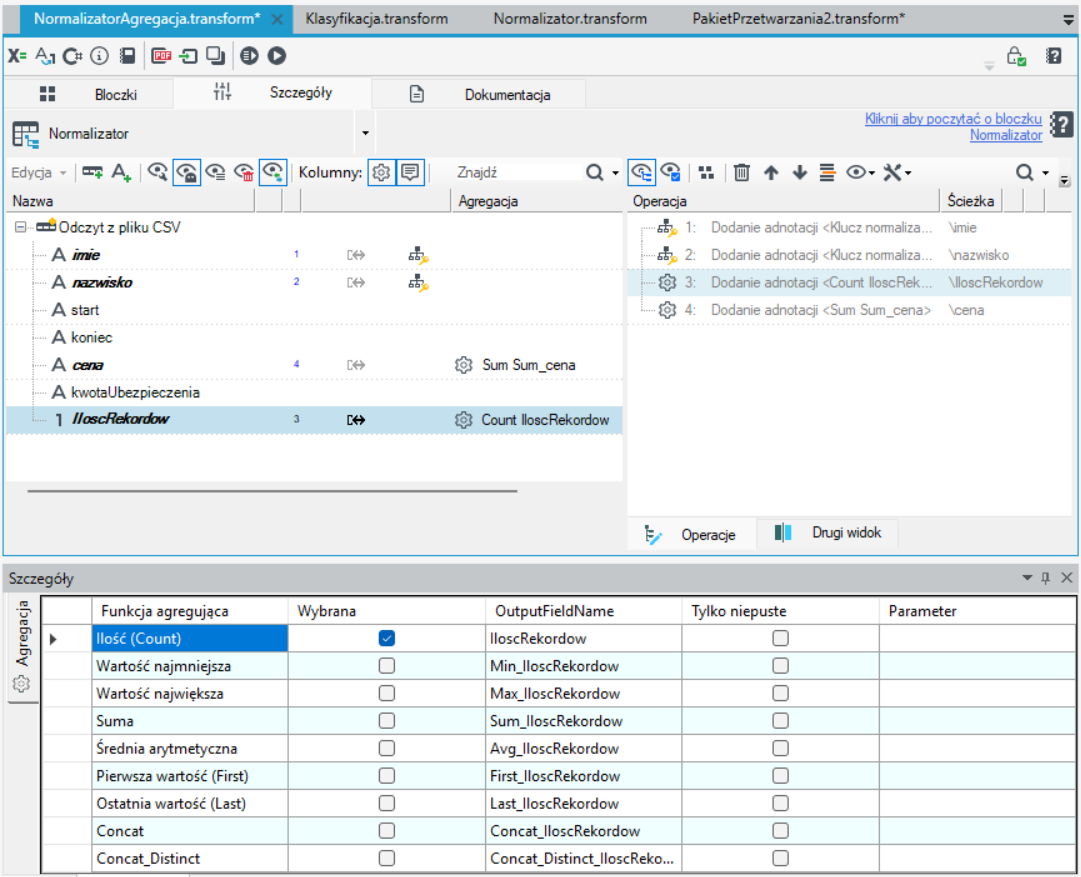Open the info icon in top toolbar

[x=99, y=56]
